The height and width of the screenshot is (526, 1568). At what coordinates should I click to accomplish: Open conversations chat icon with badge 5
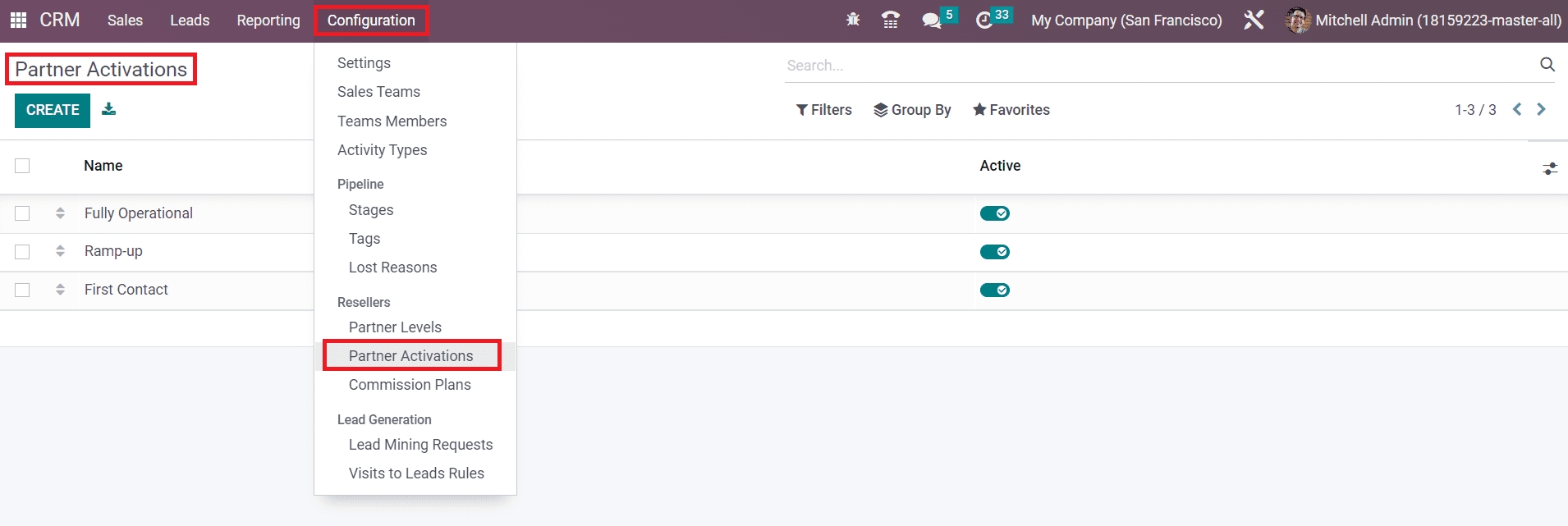coord(932,21)
